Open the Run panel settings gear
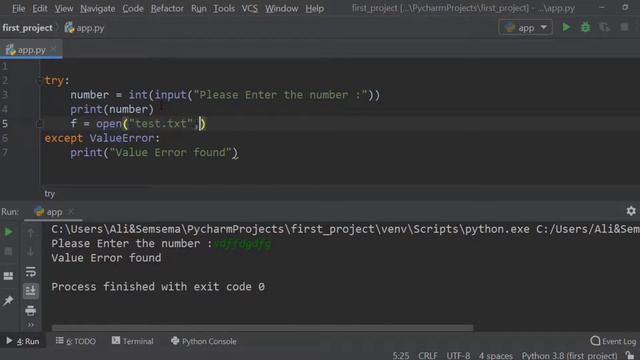Screen dimensions: 640x360 tap(631, 211)
